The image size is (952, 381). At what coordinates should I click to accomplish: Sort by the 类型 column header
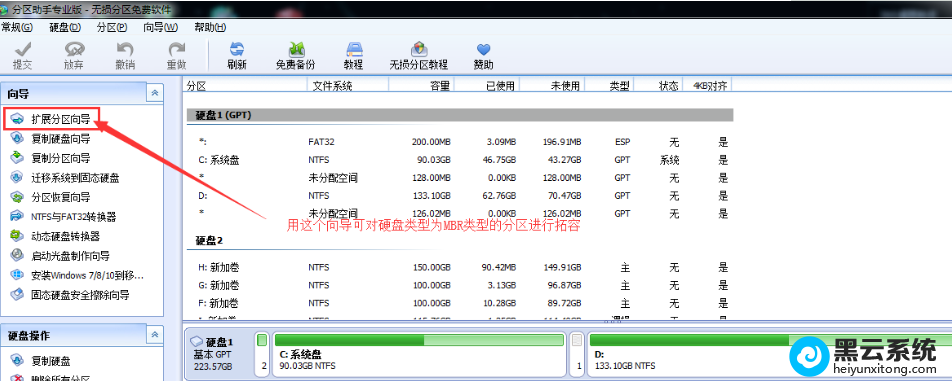[x=611, y=86]
